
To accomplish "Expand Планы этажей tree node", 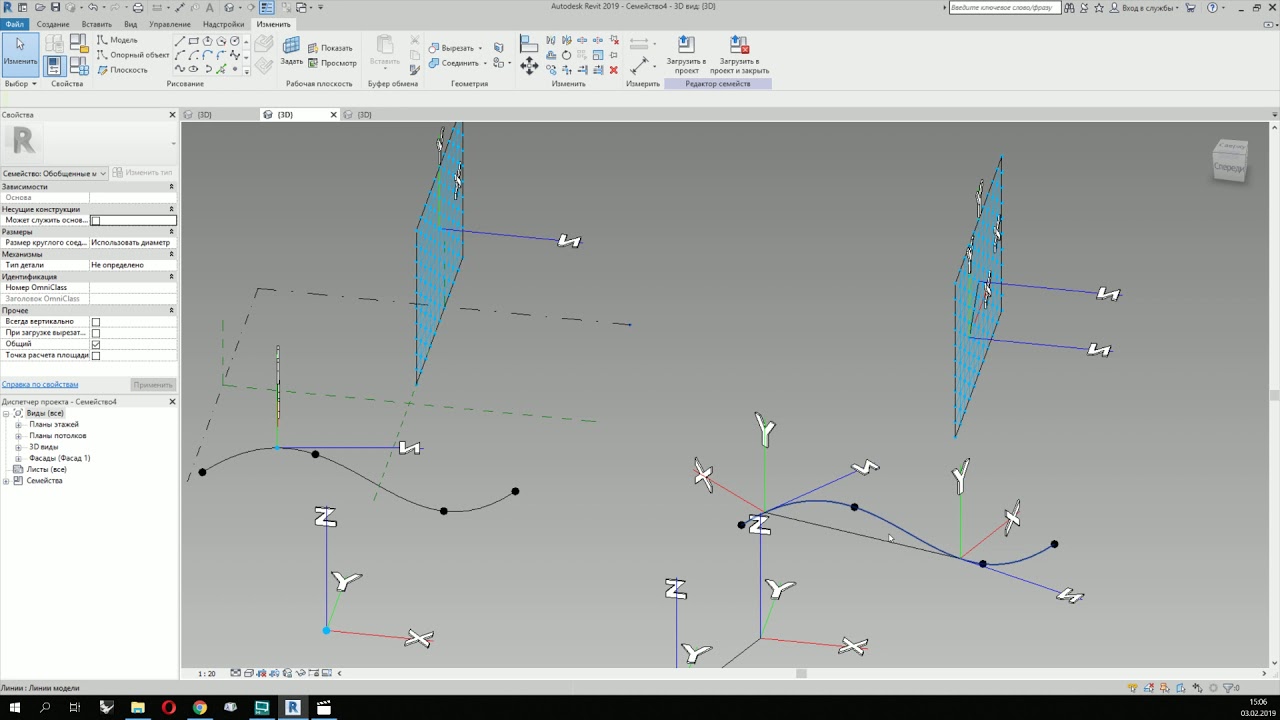I will pyautogui.click(x=18, y=425).
